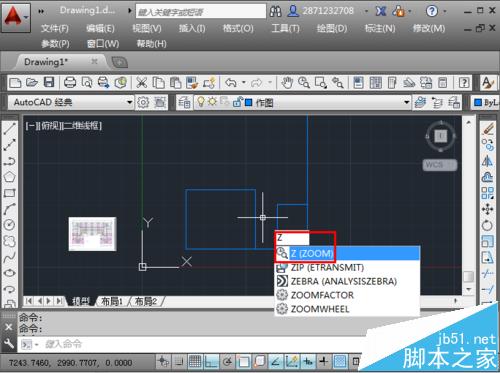The image size is (500, 373).
Task: Select the Rectangle draw tool
Action: [x=9, y=193]
